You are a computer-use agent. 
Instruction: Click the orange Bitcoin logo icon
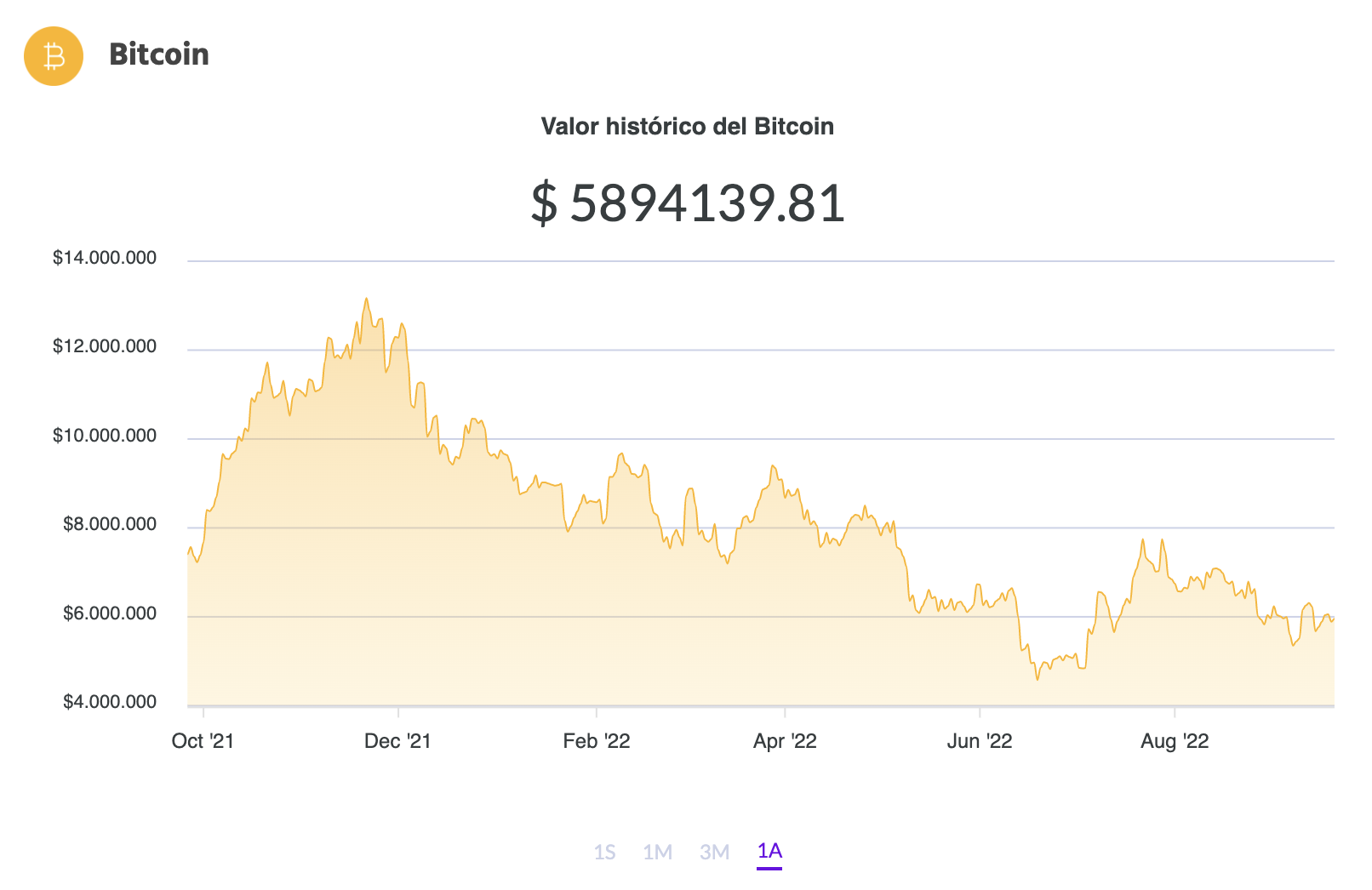pos(54,56)
